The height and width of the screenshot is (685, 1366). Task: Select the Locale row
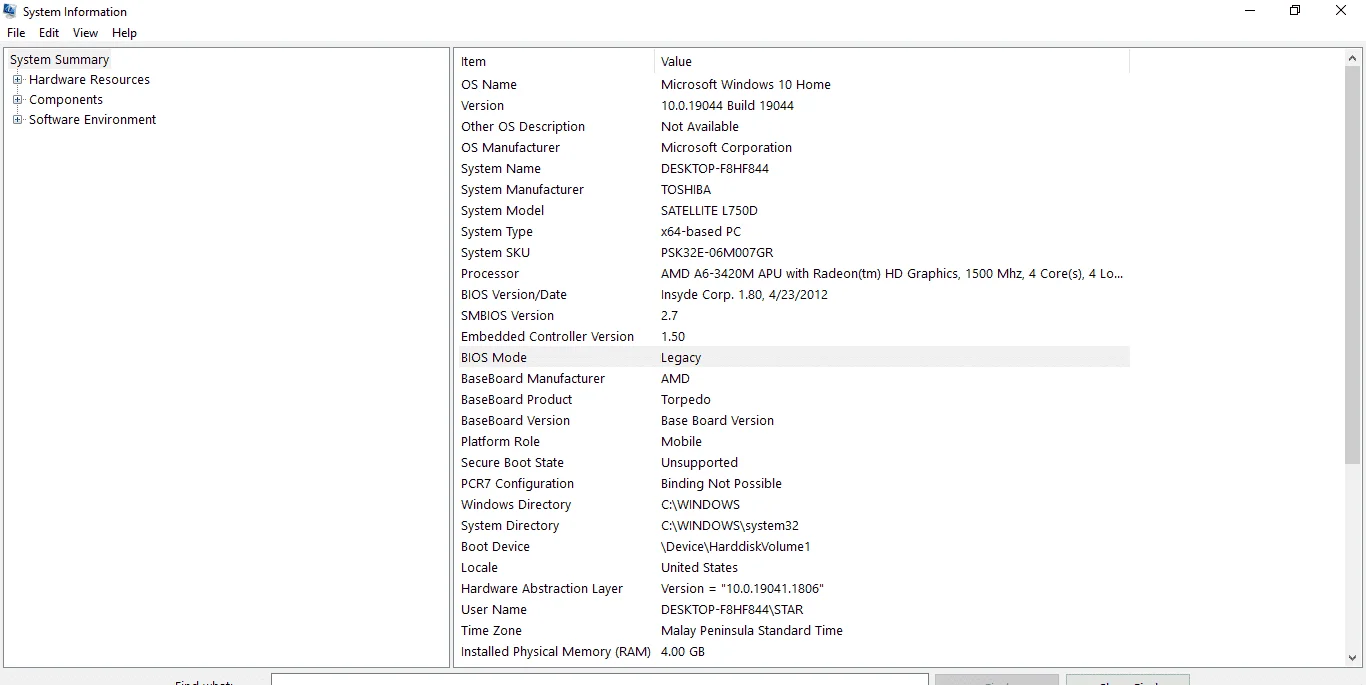pos(792,568)
